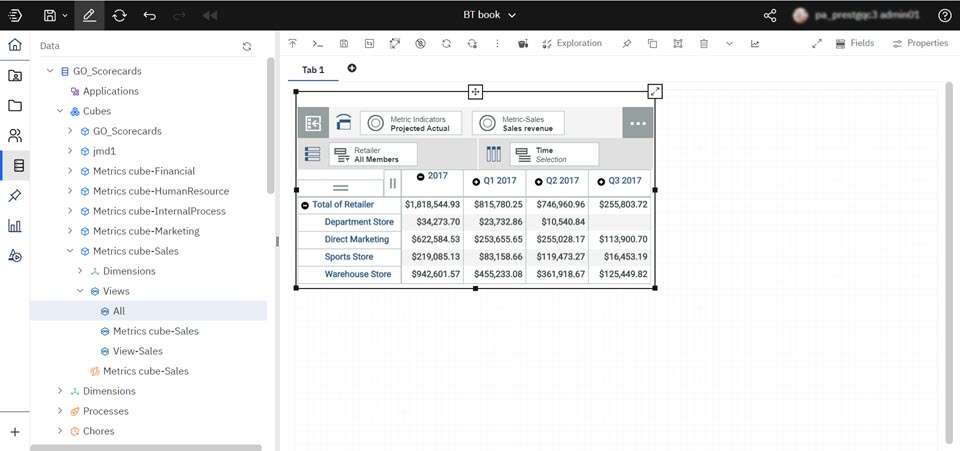Expand Metrics cube-HumanResource
Image resolution: width=960 pixels, height=451 pixels.
70,191
